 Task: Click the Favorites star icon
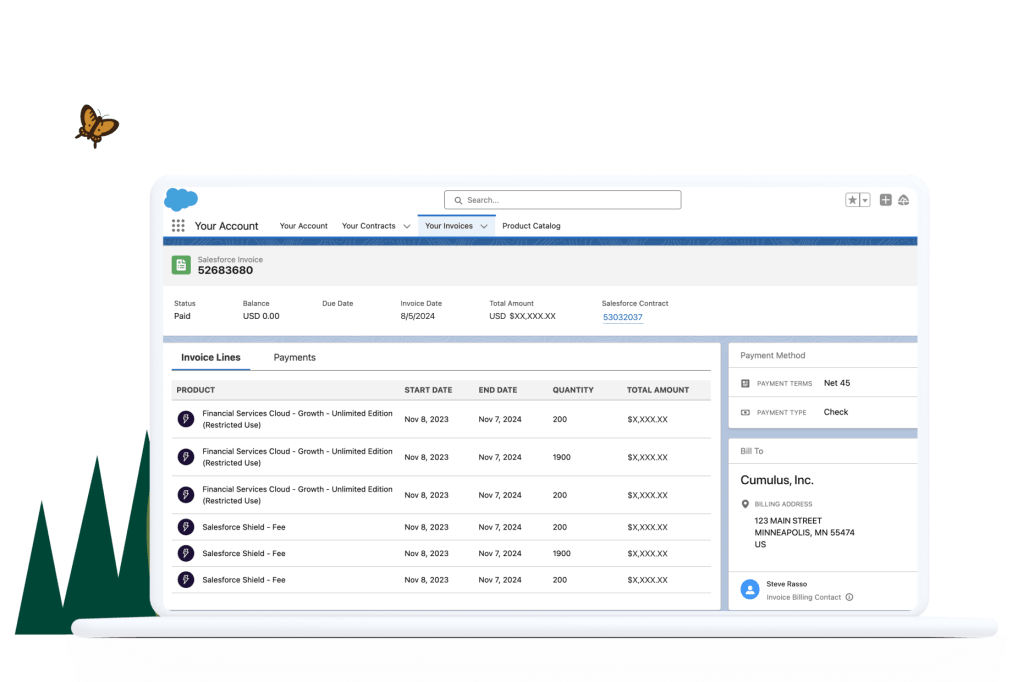coord(852,200)
